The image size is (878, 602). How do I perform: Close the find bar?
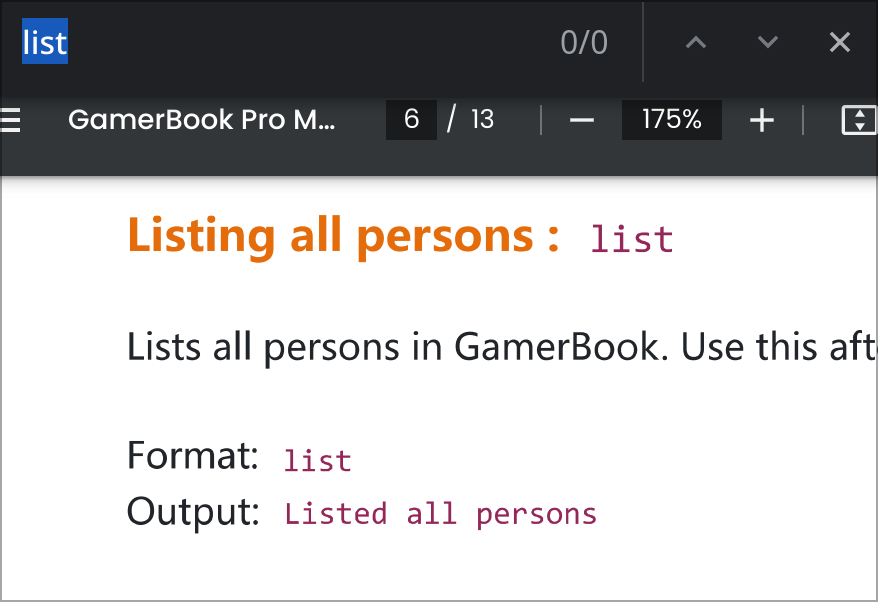point(839,42)
